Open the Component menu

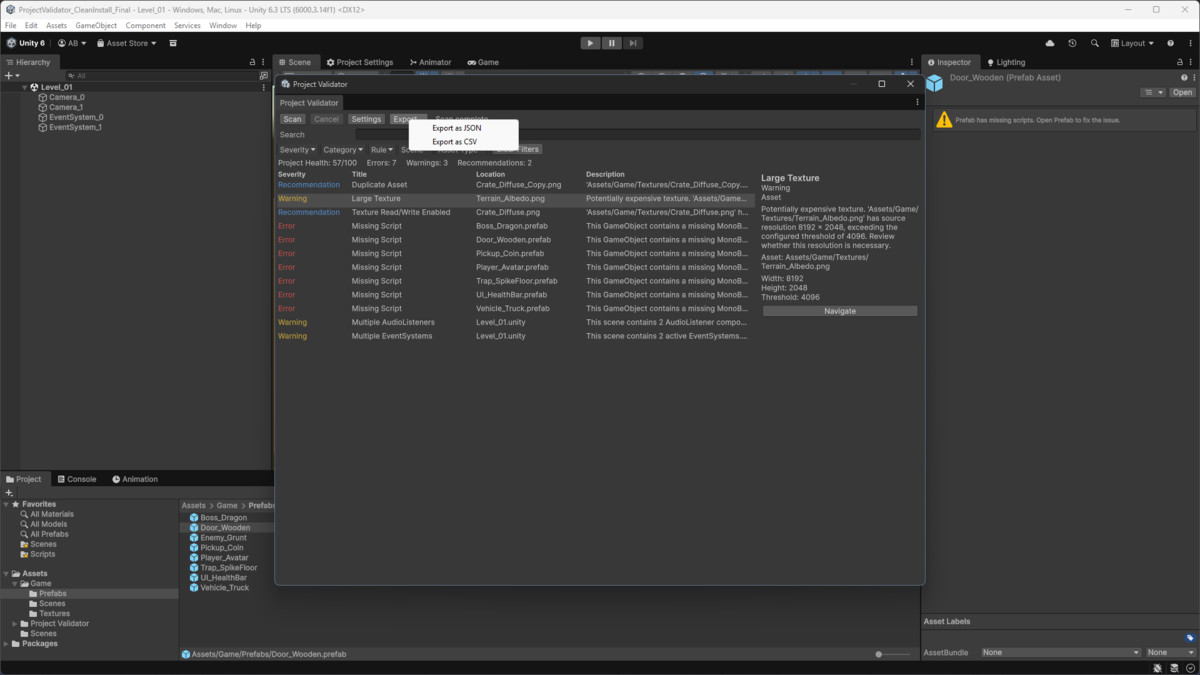point(146,25)
